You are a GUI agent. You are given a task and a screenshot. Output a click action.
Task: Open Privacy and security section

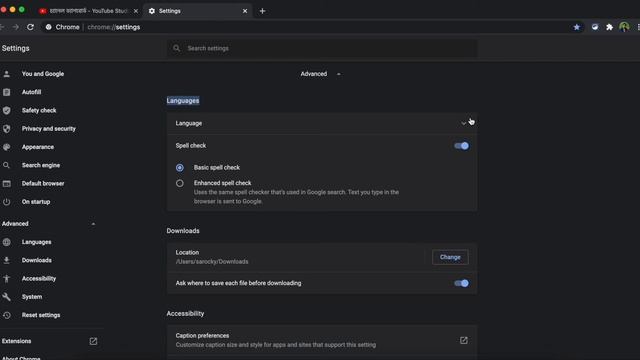tap(49, 129)
